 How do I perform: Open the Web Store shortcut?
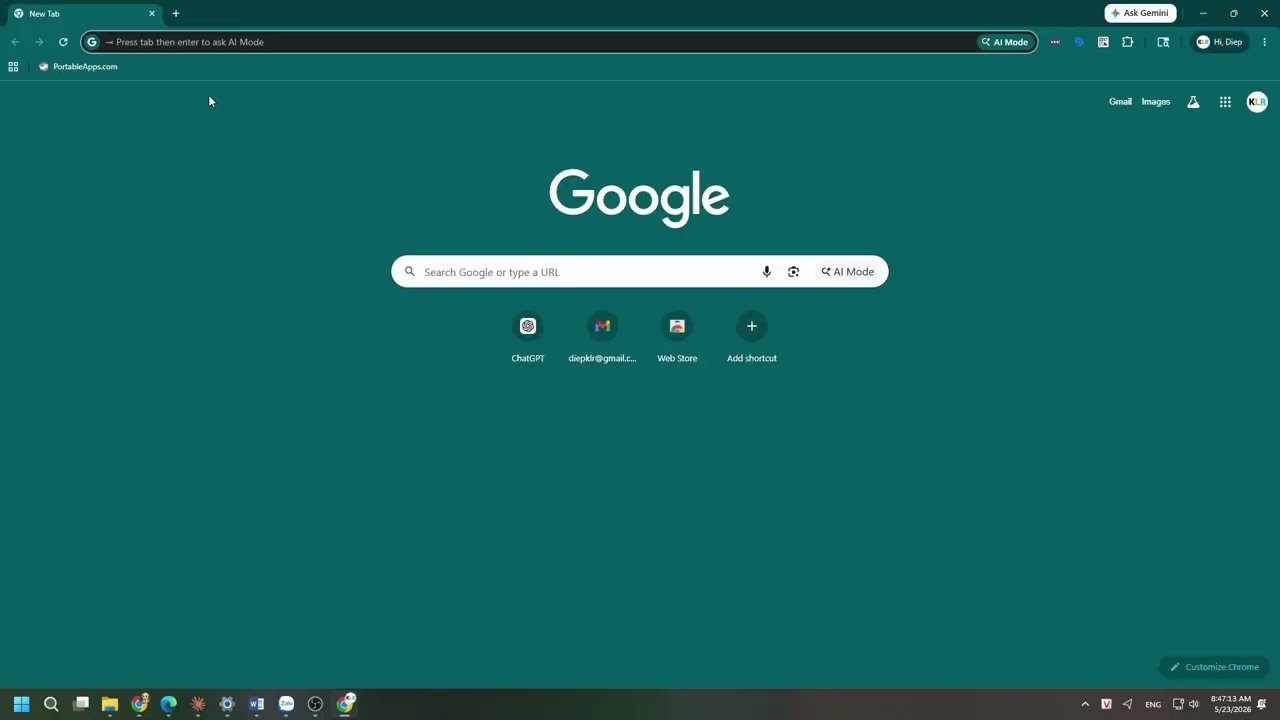(677, 338)
